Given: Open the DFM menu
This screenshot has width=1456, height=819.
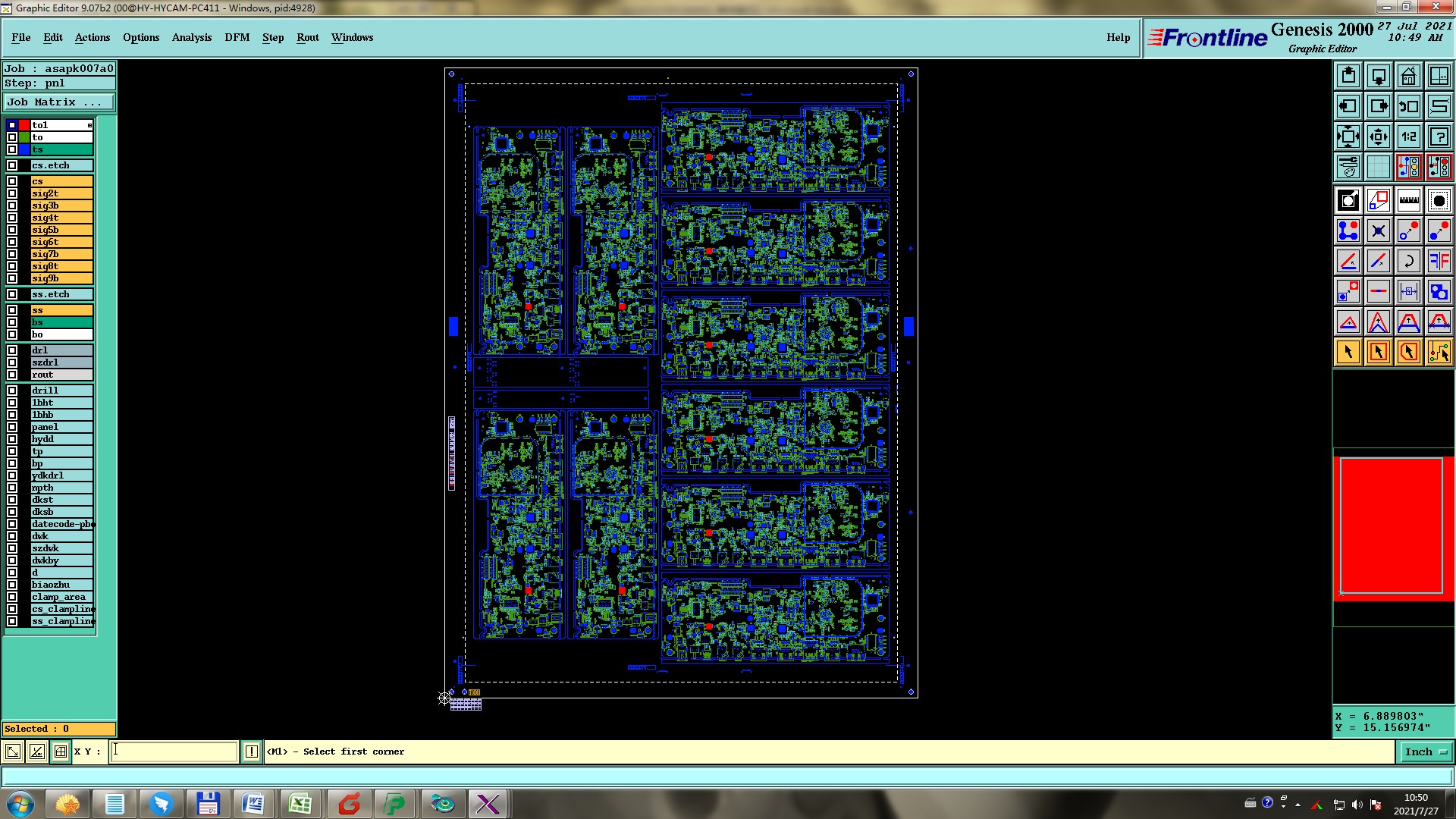Looking at the screenshot, I should [x=237, y=37].
